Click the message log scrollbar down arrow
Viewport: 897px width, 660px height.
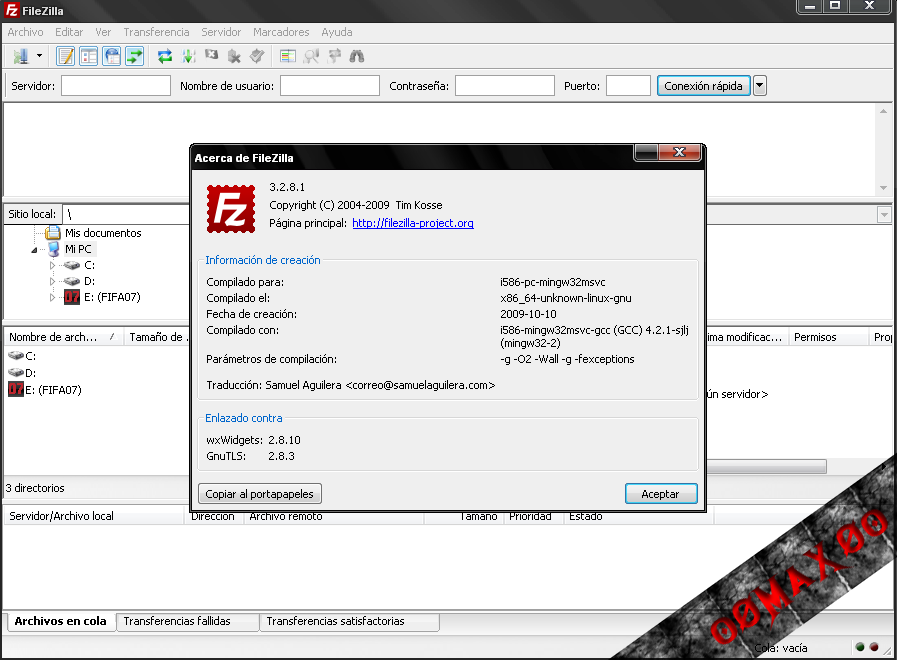[883, 188]
